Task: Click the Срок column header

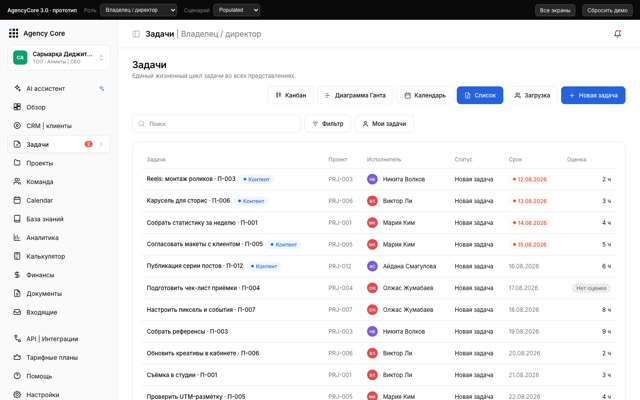Action: click(x=515, y=160)
